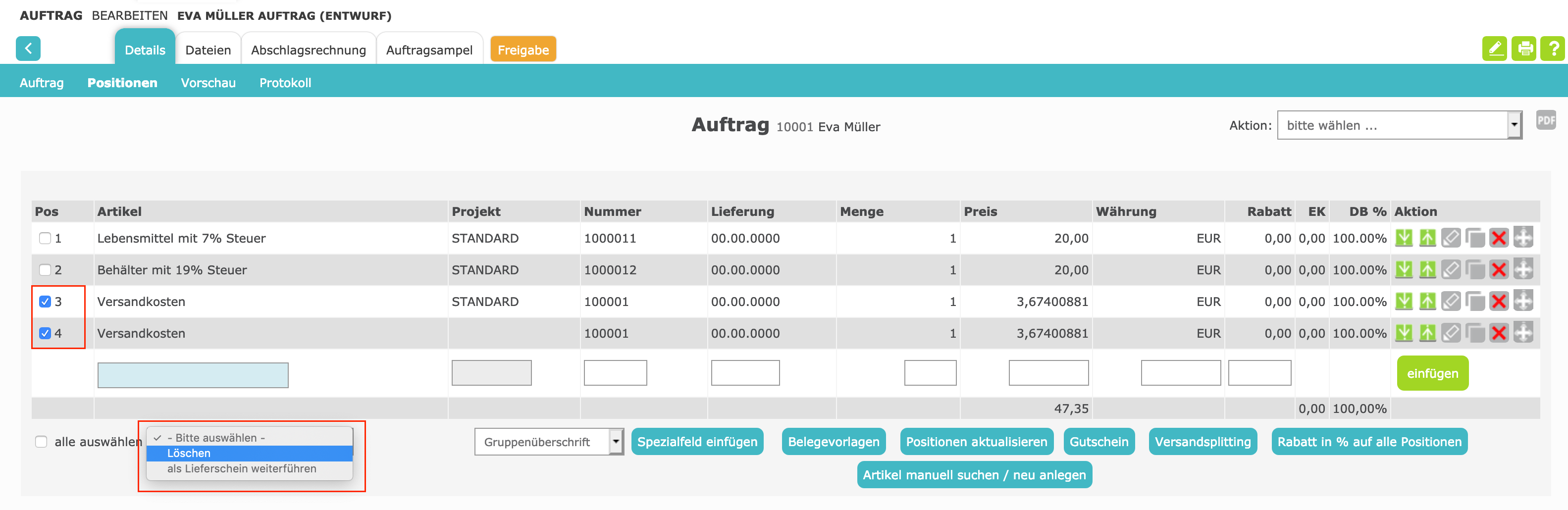Image resolution: width=1568 pixels, height=510 pixels.
Task: Move position 2 down with green arrow
Action: 1404,269
